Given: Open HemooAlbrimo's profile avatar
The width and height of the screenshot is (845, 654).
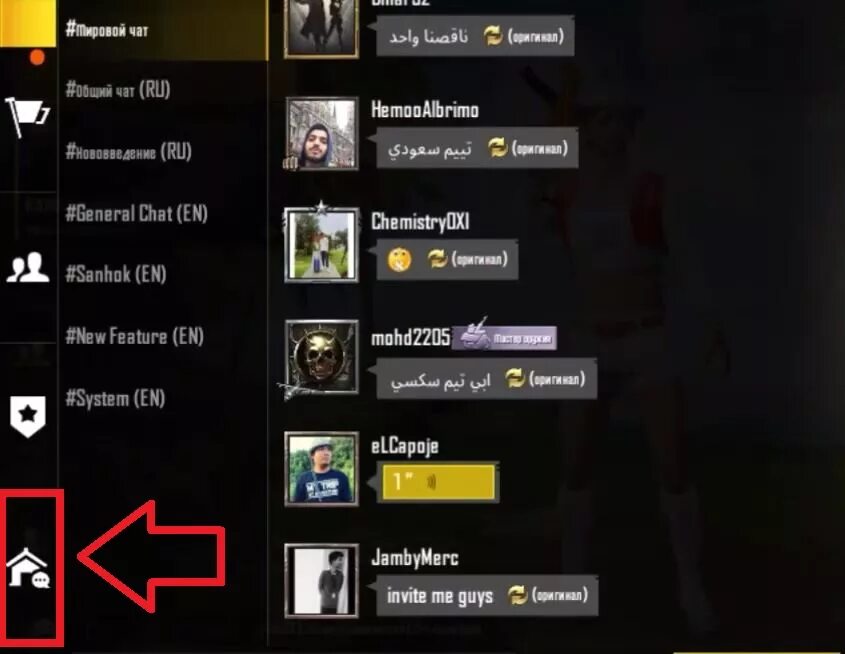Looking at the screenshot, I should [x=322, y=134].
